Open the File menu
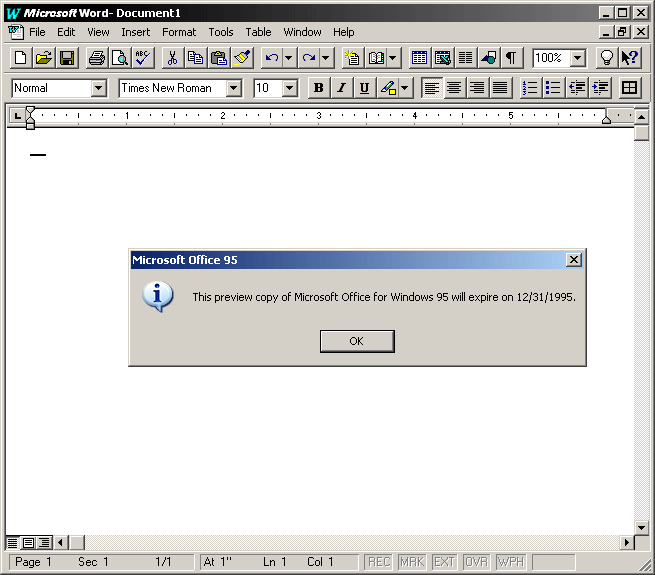This screenshot has width=655, height=575. [37, 32]
